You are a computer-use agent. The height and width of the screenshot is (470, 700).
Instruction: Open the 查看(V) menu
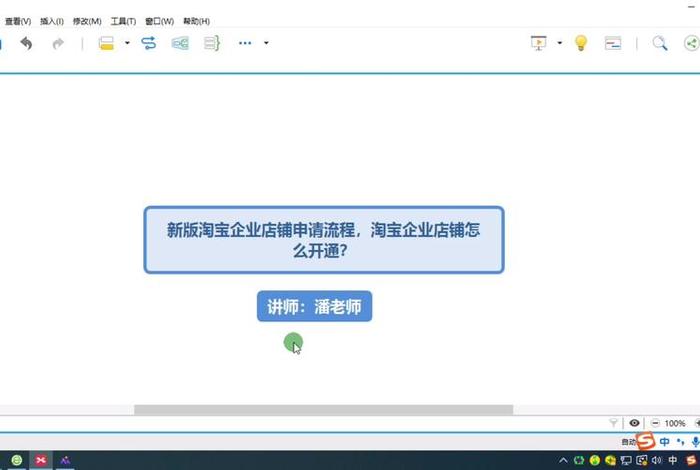18,21
